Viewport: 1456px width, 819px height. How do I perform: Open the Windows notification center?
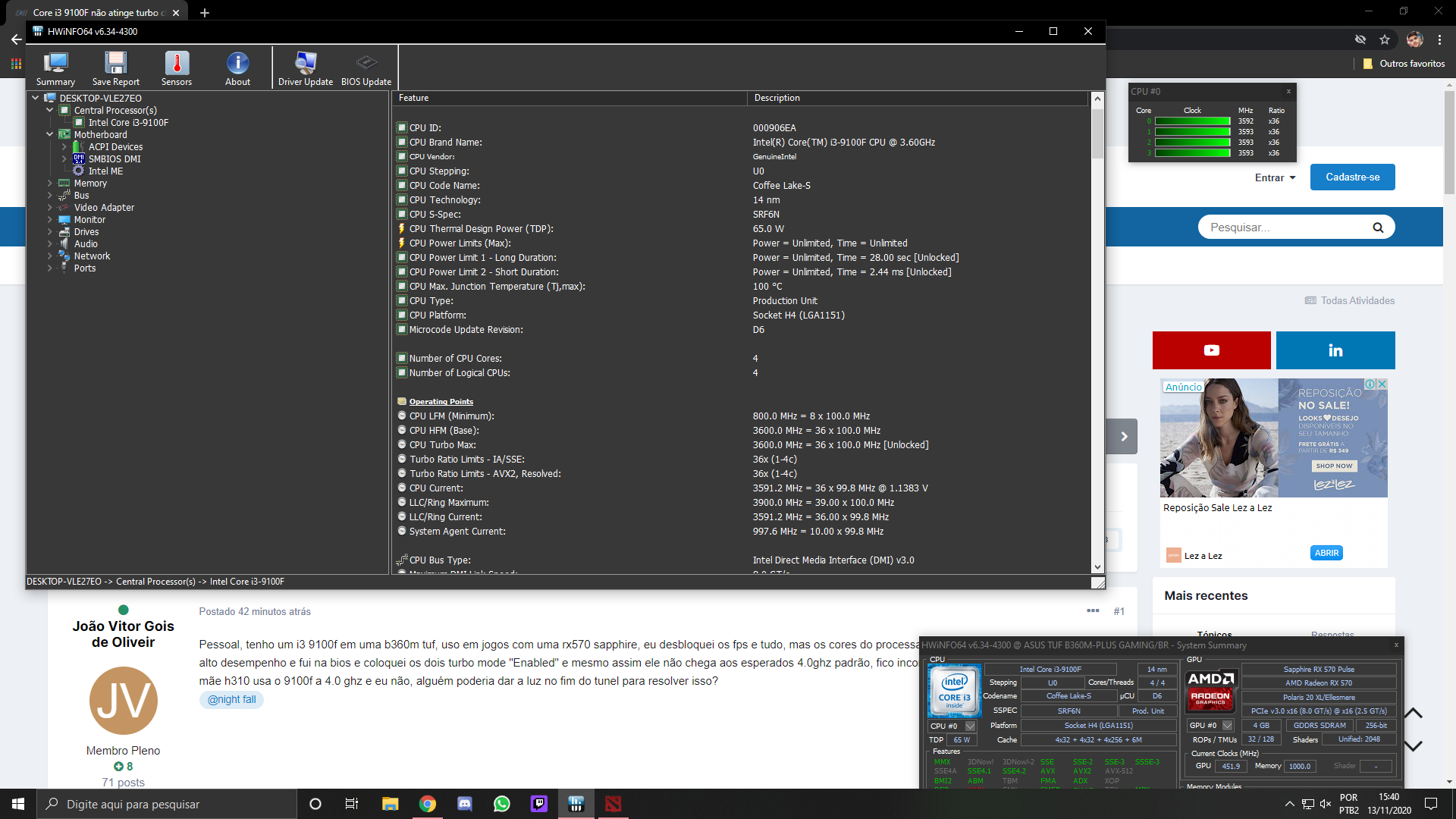tap(1431, 804)
